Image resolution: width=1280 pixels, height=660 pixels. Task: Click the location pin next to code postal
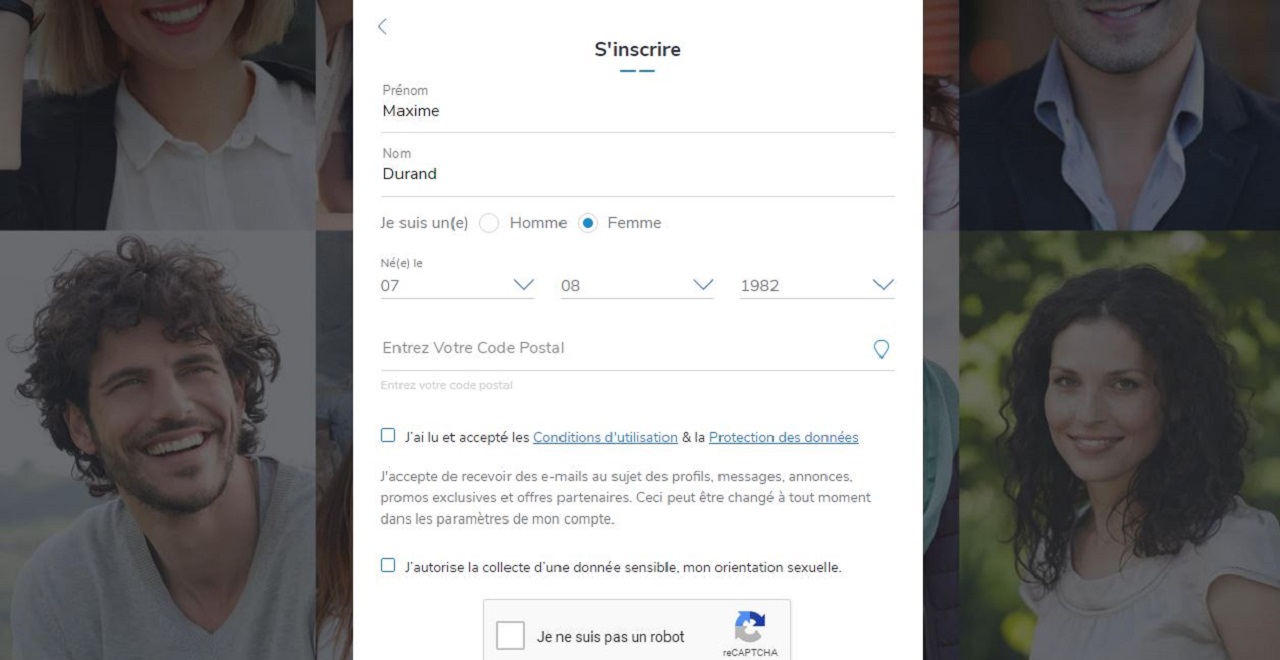click(x=881, y=349)
